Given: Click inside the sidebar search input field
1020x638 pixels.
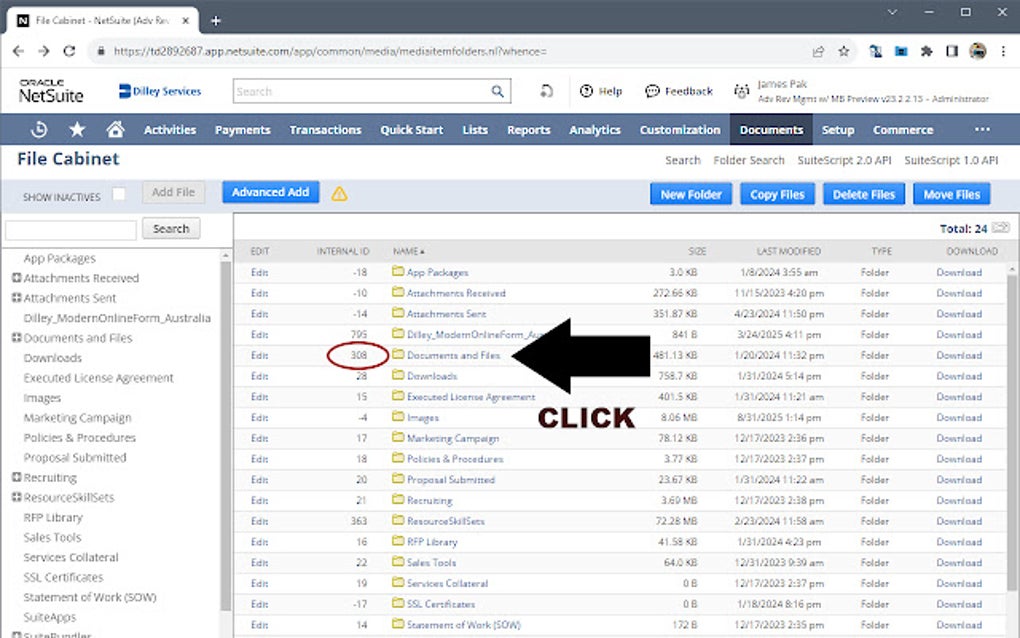Looking at the screenshot, I should pos(70,228).
